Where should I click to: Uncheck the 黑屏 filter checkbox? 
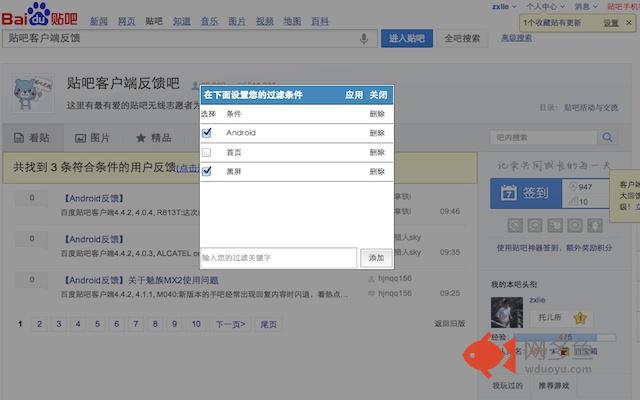coord(207,171)
